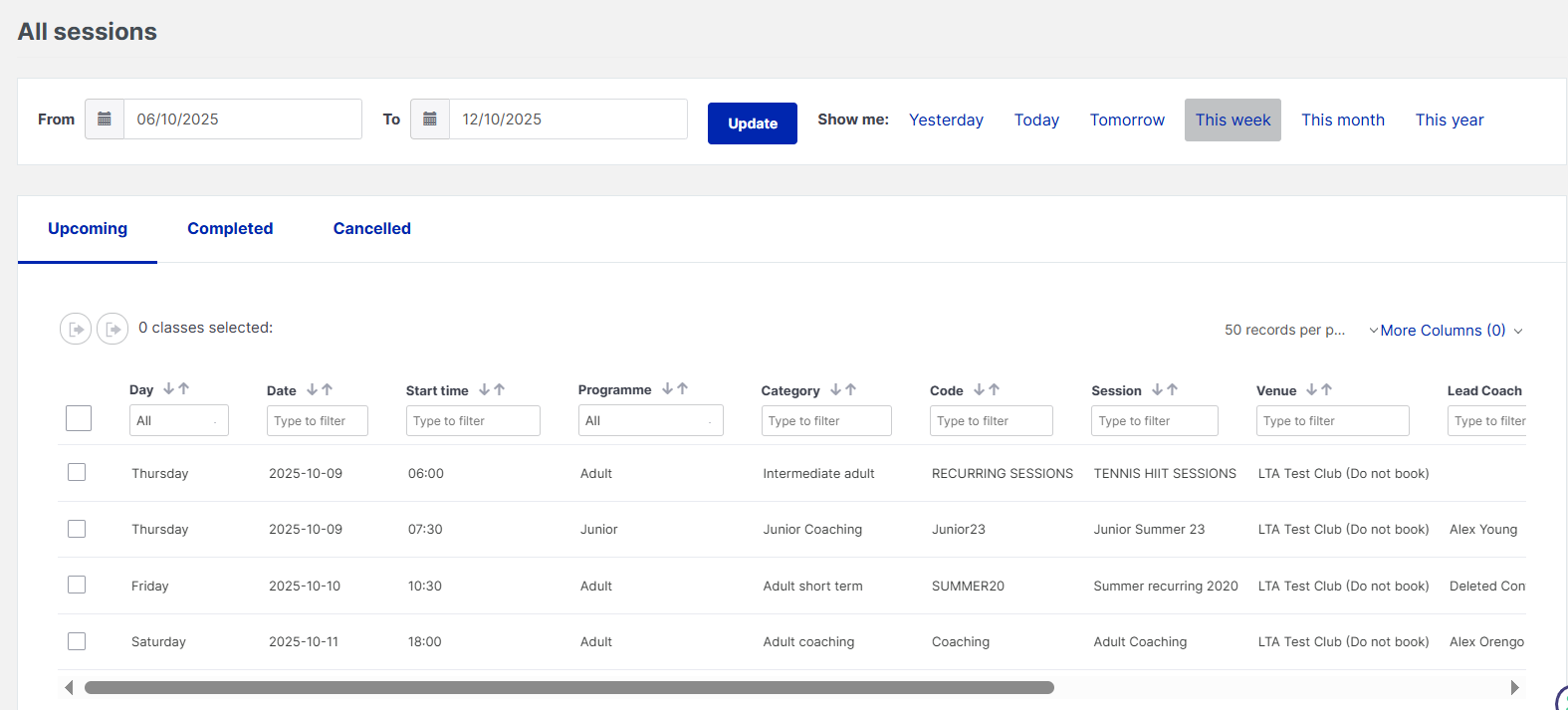1568x710 pixels.
Task: Click the From date calendar icon
Action: 105,119
